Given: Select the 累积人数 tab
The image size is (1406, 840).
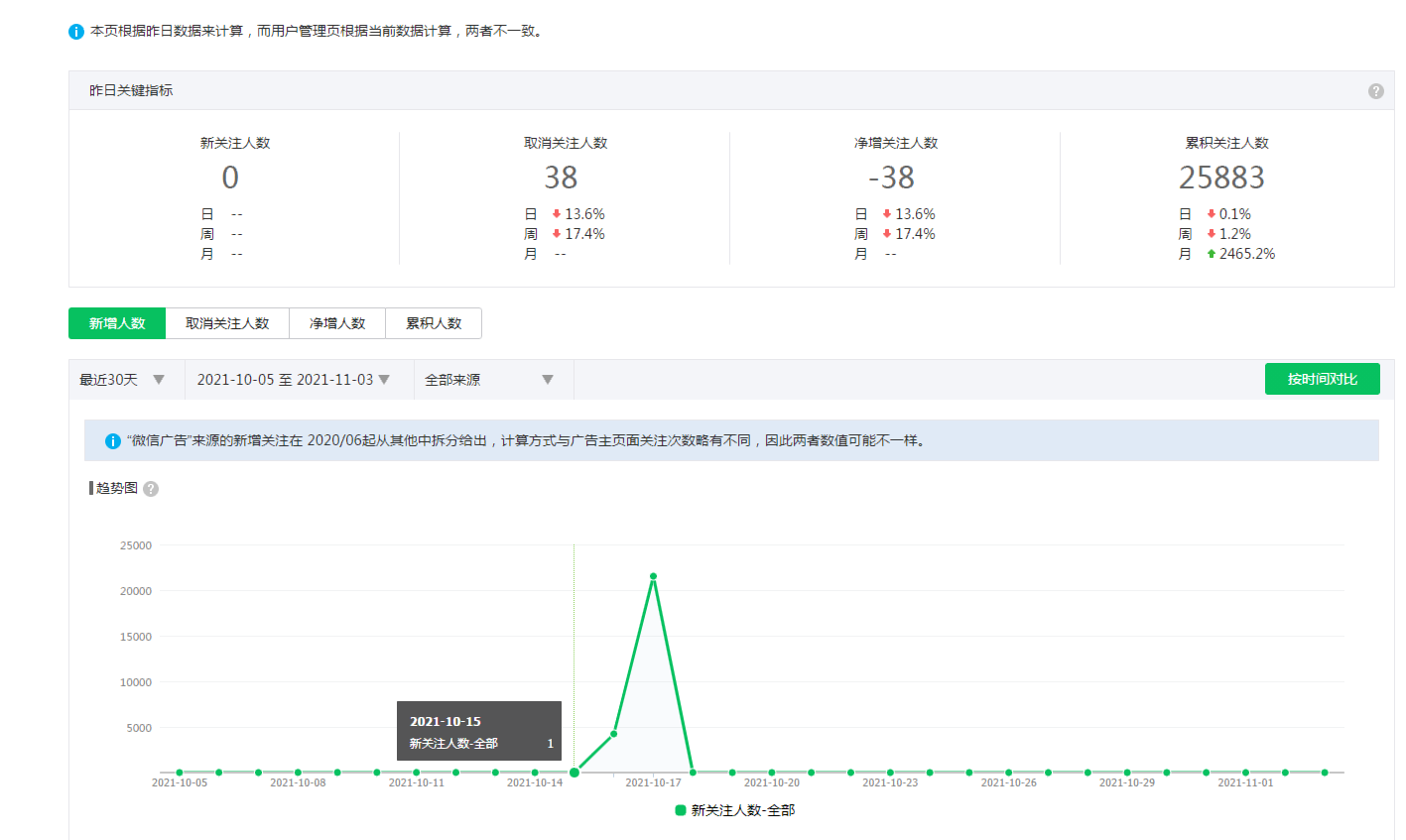Looking at the screenshot, I should [434, 323].
